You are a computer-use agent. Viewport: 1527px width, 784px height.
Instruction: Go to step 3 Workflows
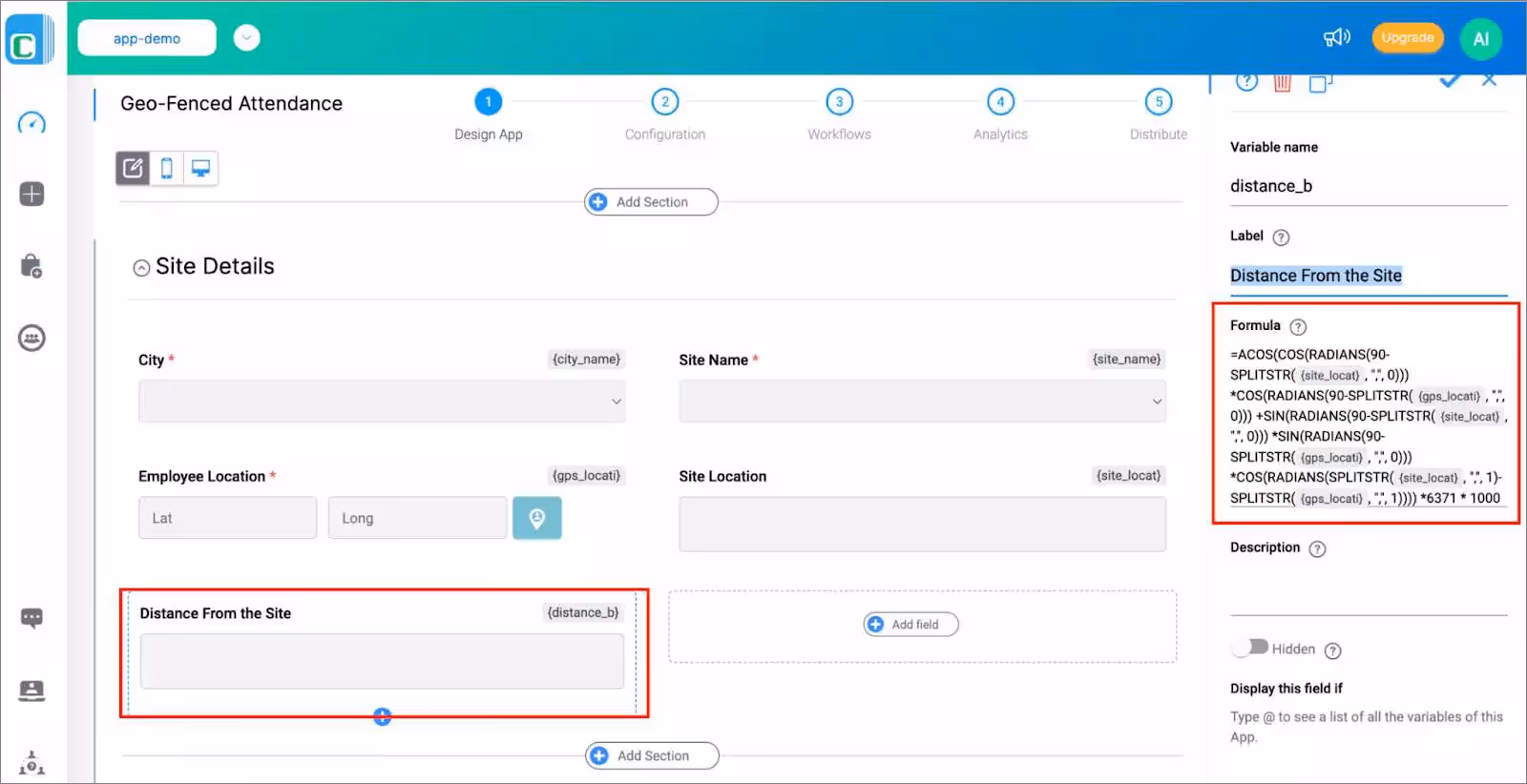pos(839,102)
